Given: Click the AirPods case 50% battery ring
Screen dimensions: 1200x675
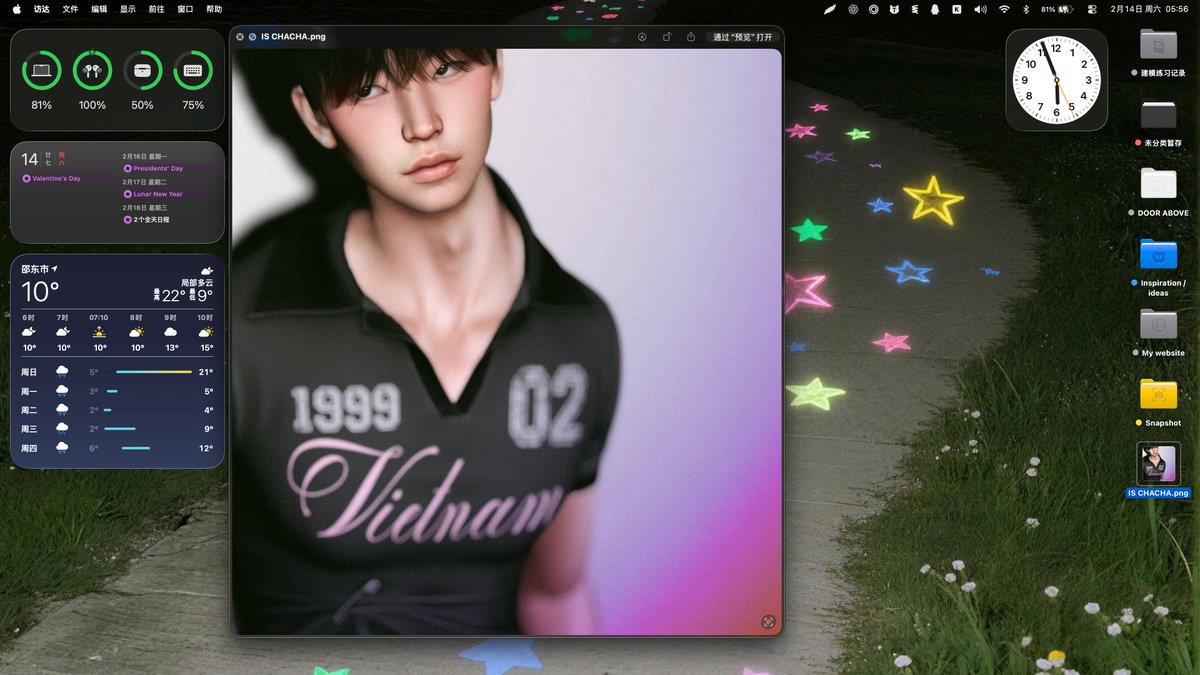Looking at the screenshot, I should (142, 71).
